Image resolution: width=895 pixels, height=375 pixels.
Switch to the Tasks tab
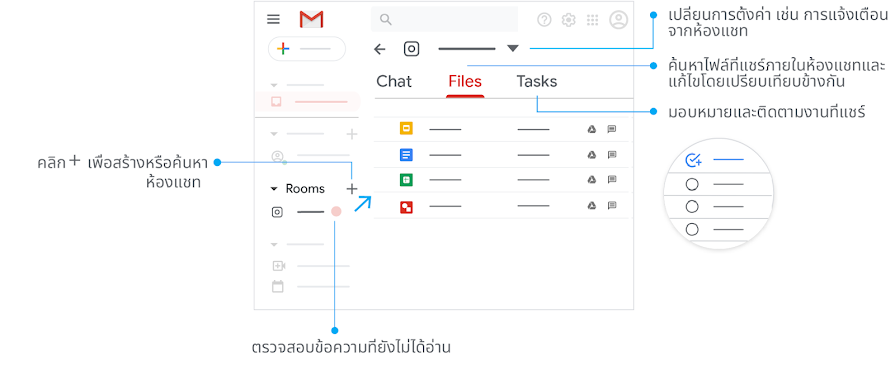click(x=537, y=82)
